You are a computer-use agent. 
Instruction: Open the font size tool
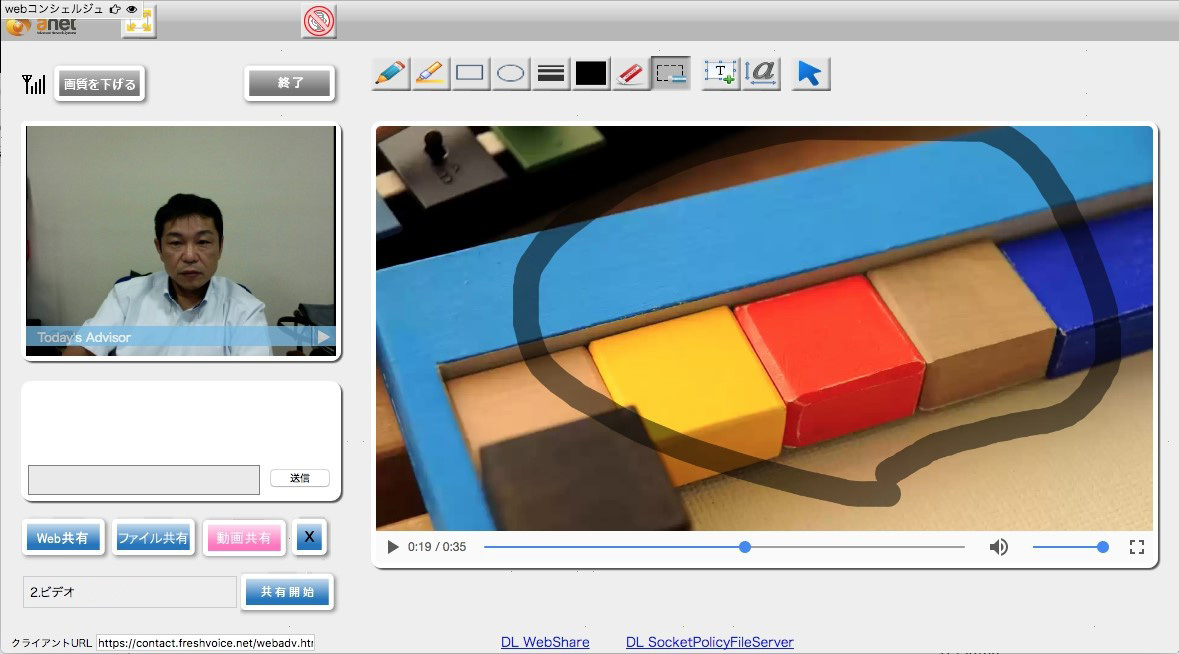tap(762, 73)
